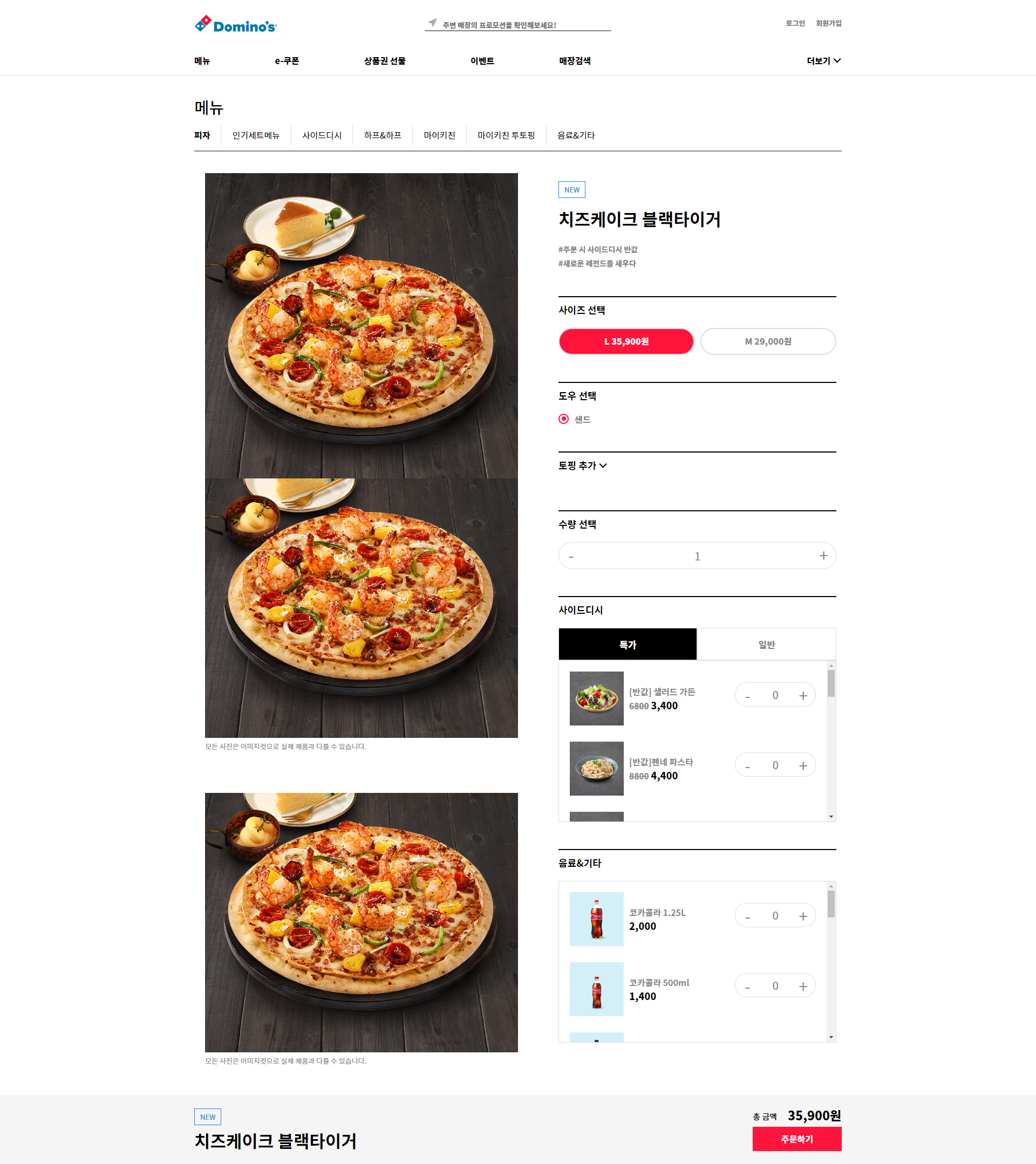Choose the M 29,000원 size option
1036x1164 pixels.
coord(767,341)
